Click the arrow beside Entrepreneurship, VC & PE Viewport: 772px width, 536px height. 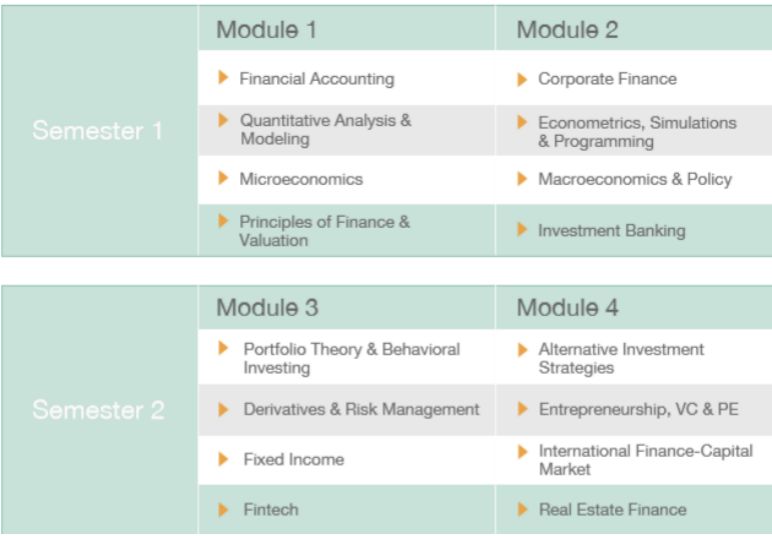522,409
